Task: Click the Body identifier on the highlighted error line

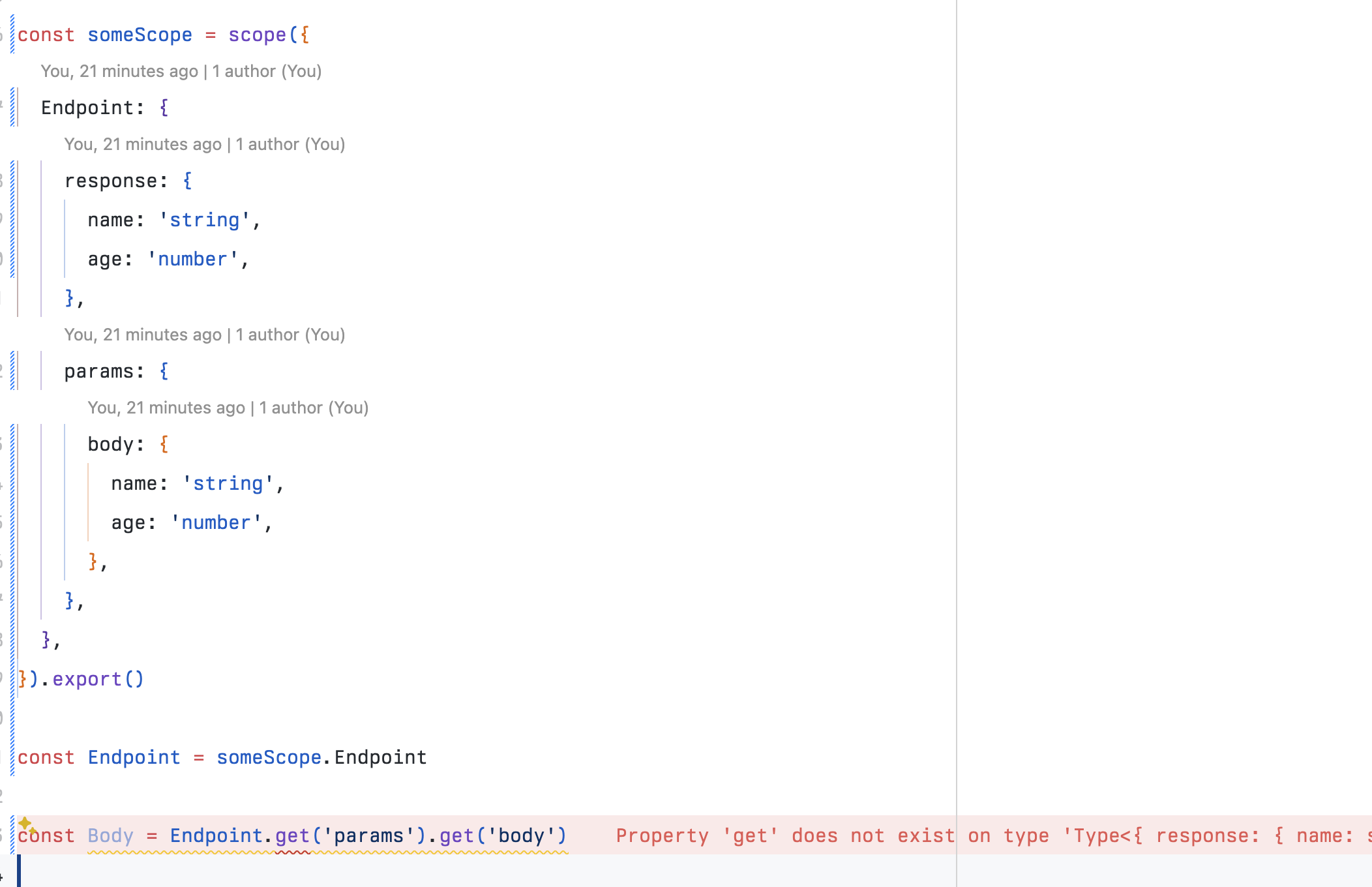Action: point(110,835)
